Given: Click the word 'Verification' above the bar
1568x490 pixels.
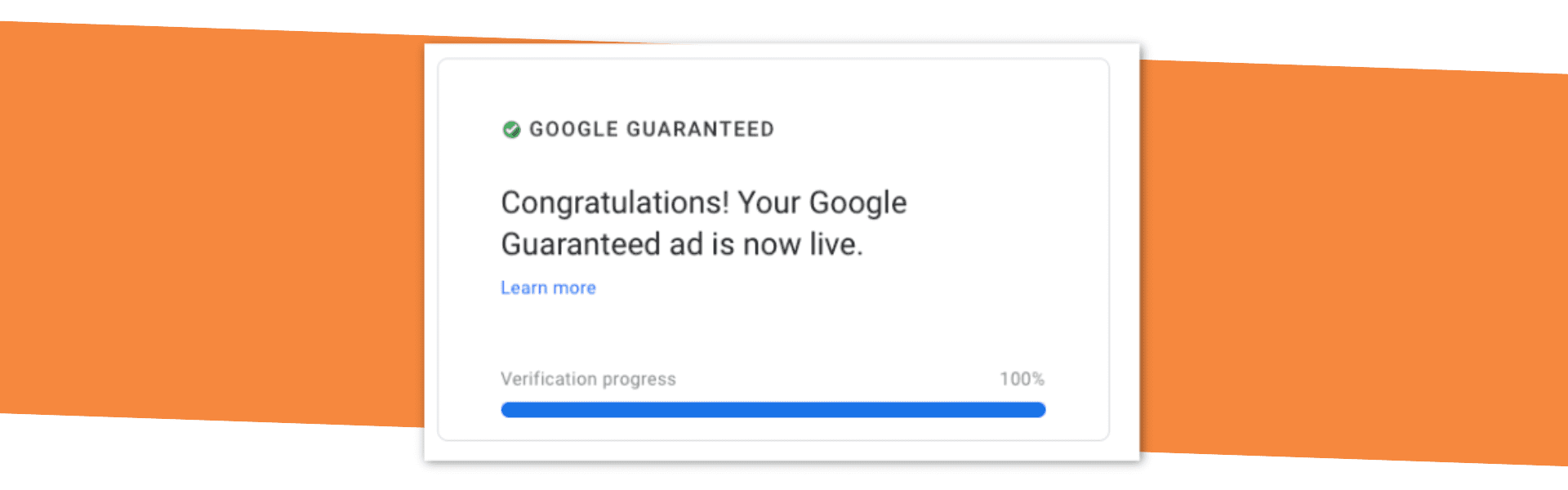Looking at the screenshot, I should (549, 379).
